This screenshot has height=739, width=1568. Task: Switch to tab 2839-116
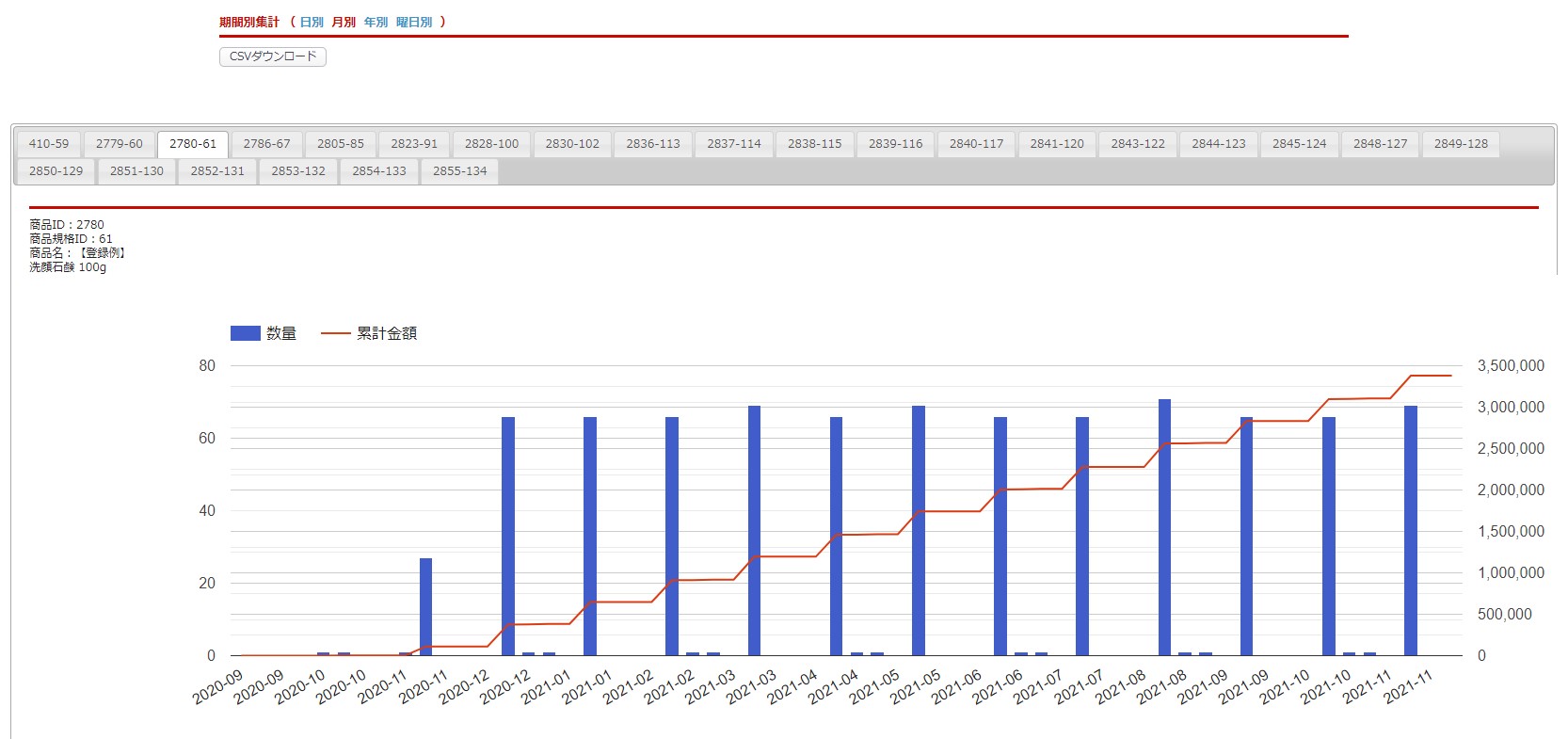tap(895, 144)
